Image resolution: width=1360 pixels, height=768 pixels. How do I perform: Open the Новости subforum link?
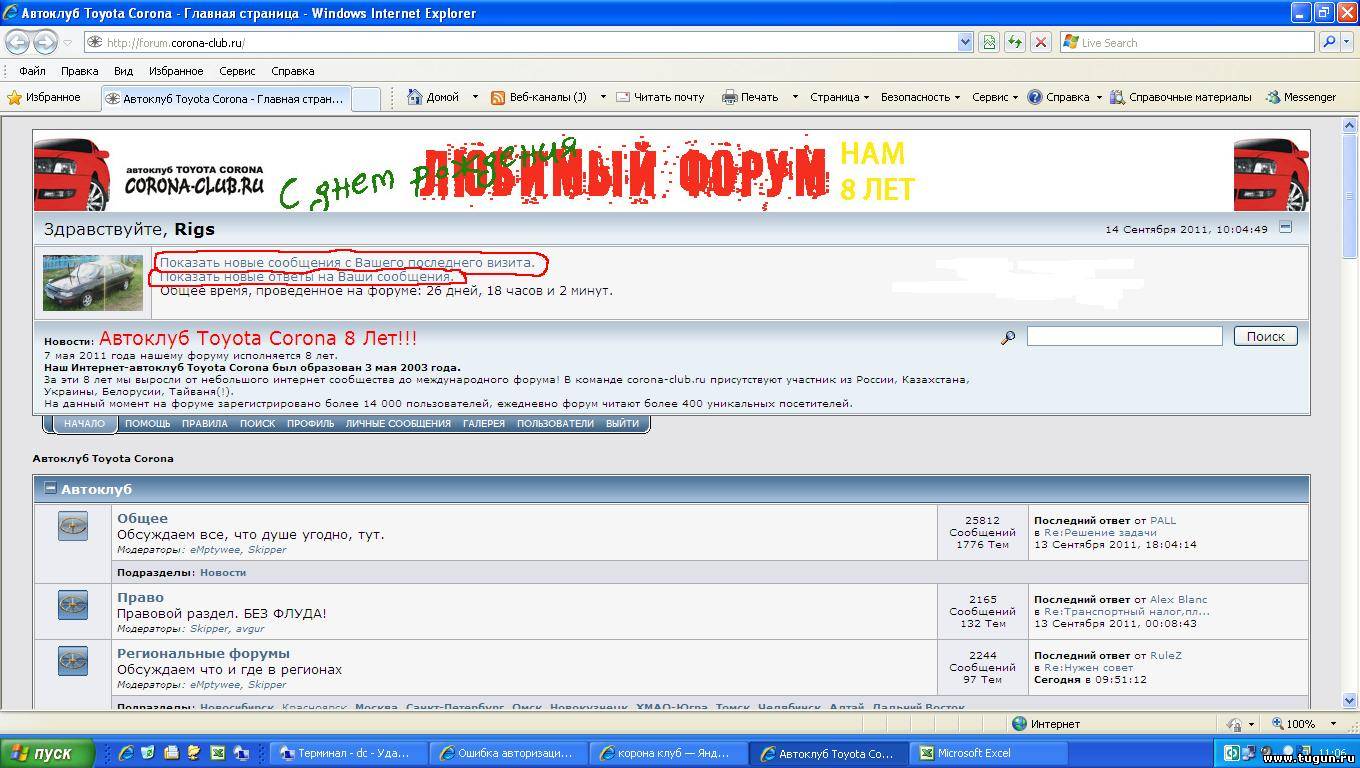222,572
